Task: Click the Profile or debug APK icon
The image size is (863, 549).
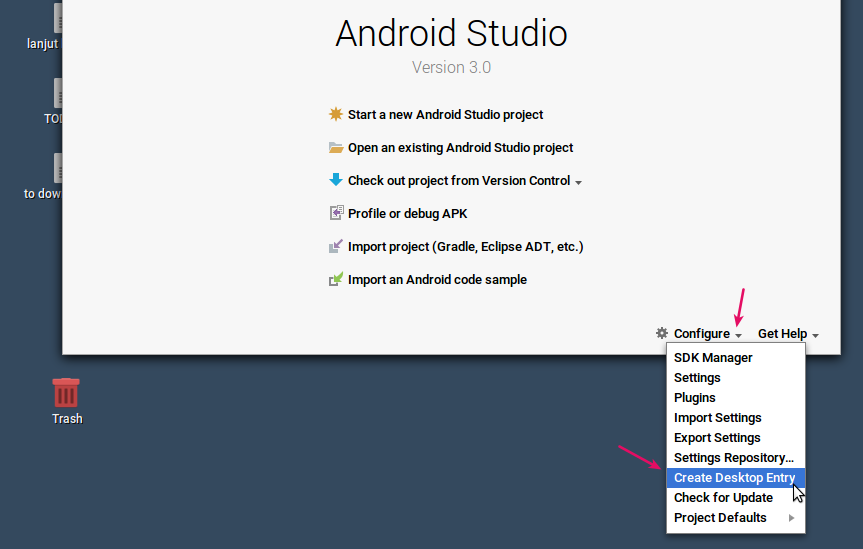Action: pyautogui.click(x=336, y=213)
